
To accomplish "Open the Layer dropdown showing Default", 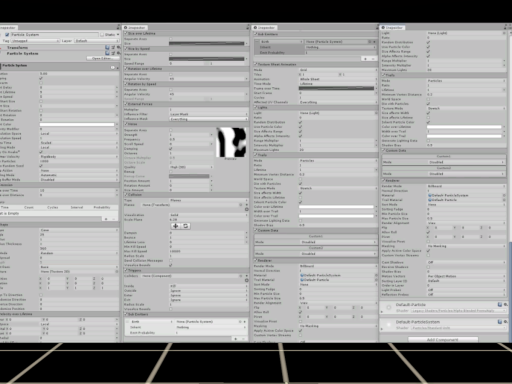I will tap(97, 41).
